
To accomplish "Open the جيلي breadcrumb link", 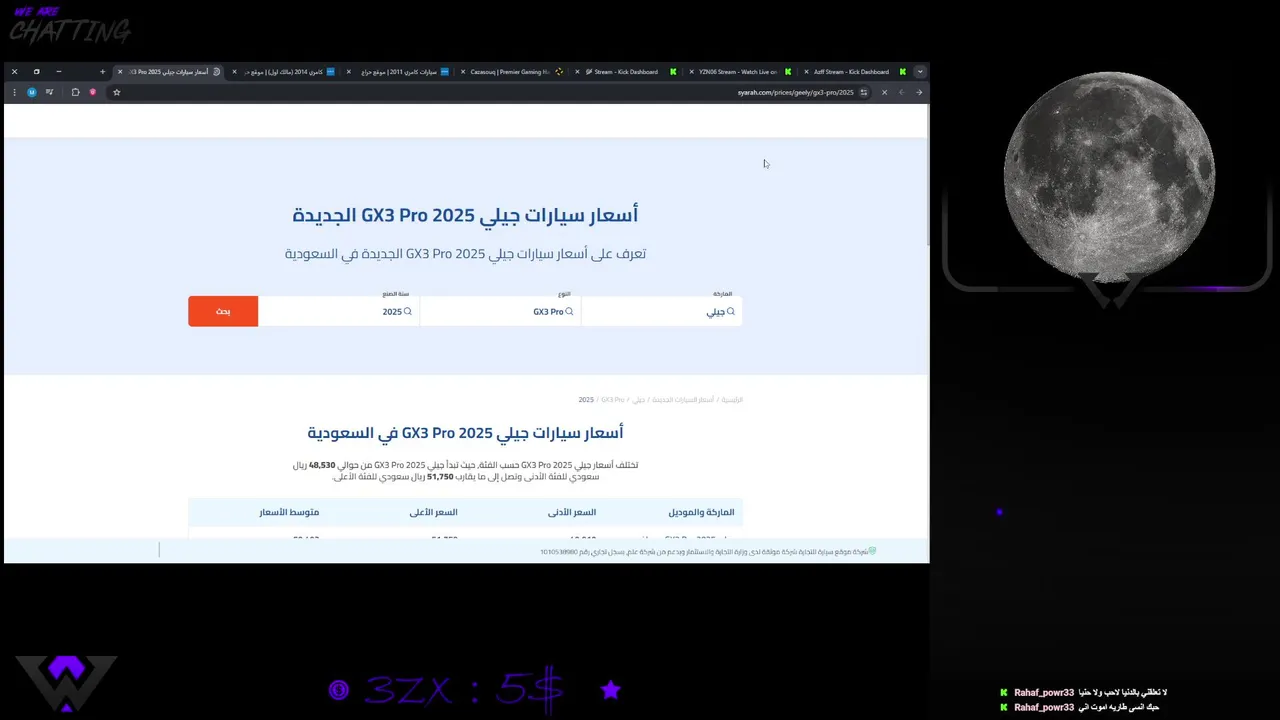I will click(638, 400).
